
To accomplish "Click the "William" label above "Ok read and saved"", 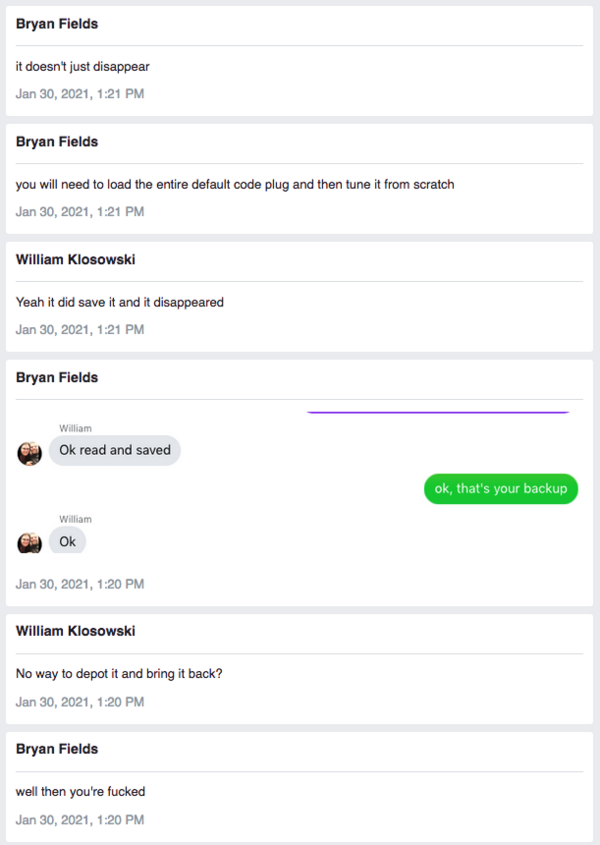I will click(x=75, y=429).
